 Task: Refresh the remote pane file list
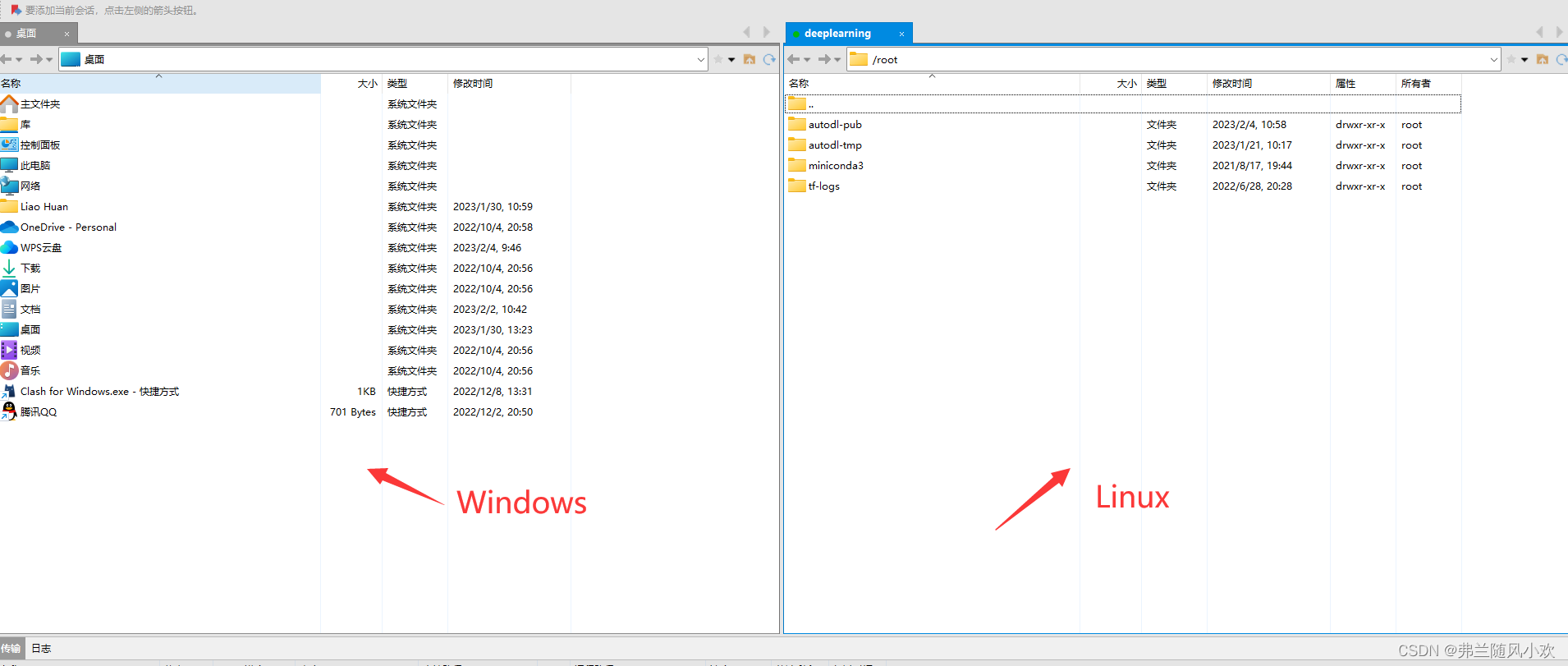click(1561, 59)
